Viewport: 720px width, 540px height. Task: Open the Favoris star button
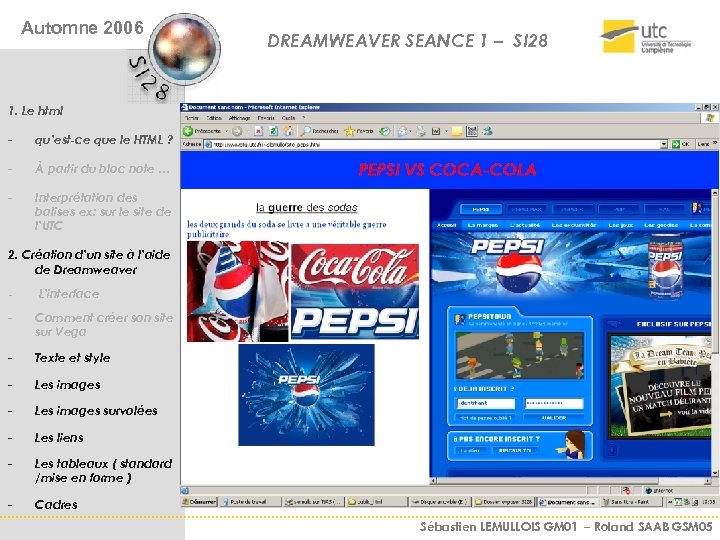tap(359, 131)
